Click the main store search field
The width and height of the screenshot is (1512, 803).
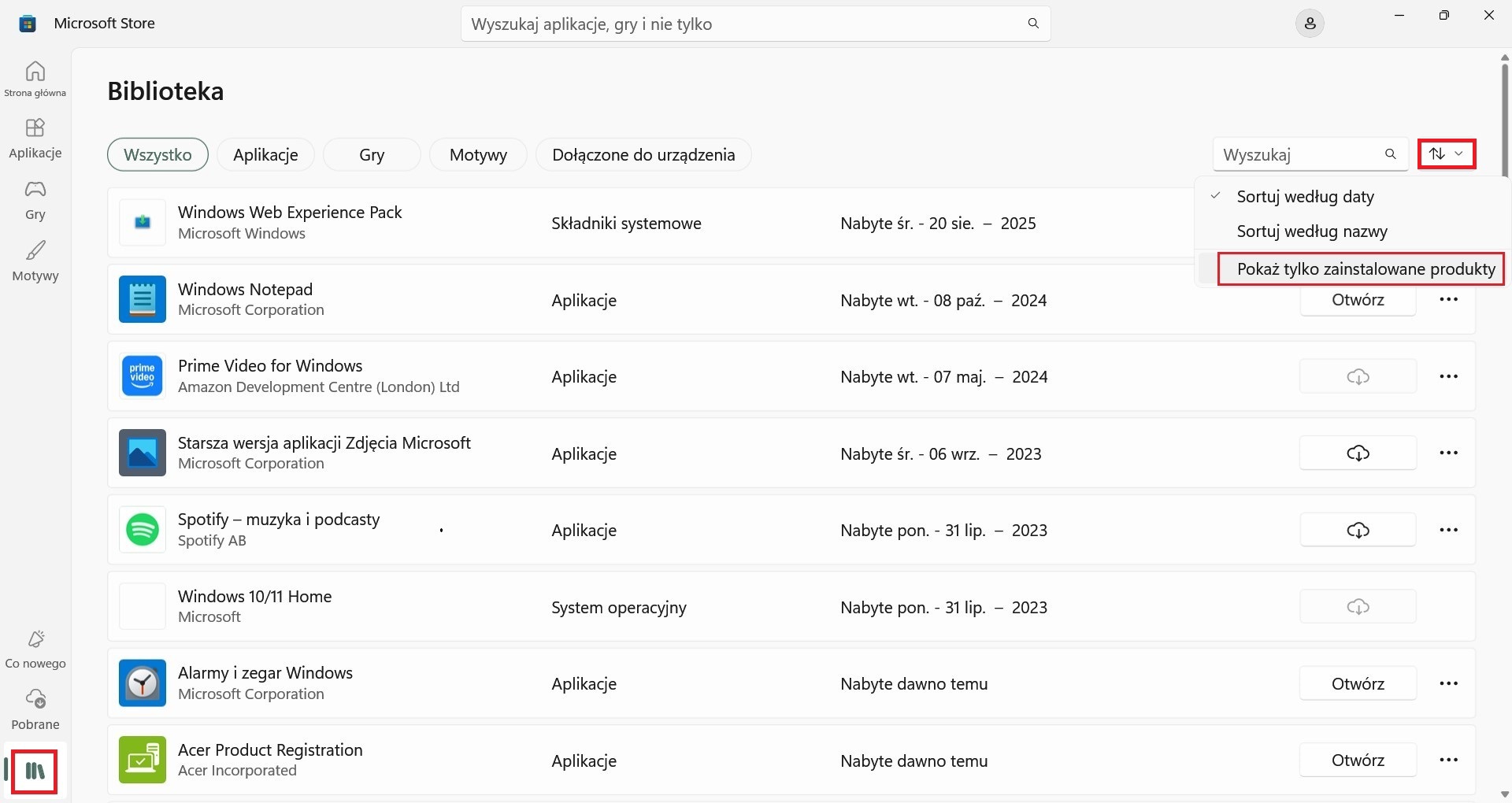755,24
